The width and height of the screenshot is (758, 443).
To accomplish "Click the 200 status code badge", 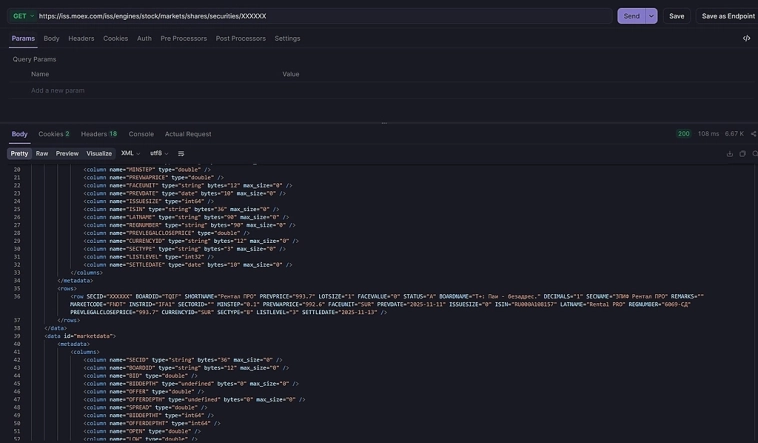I will [x=683, y=133].
